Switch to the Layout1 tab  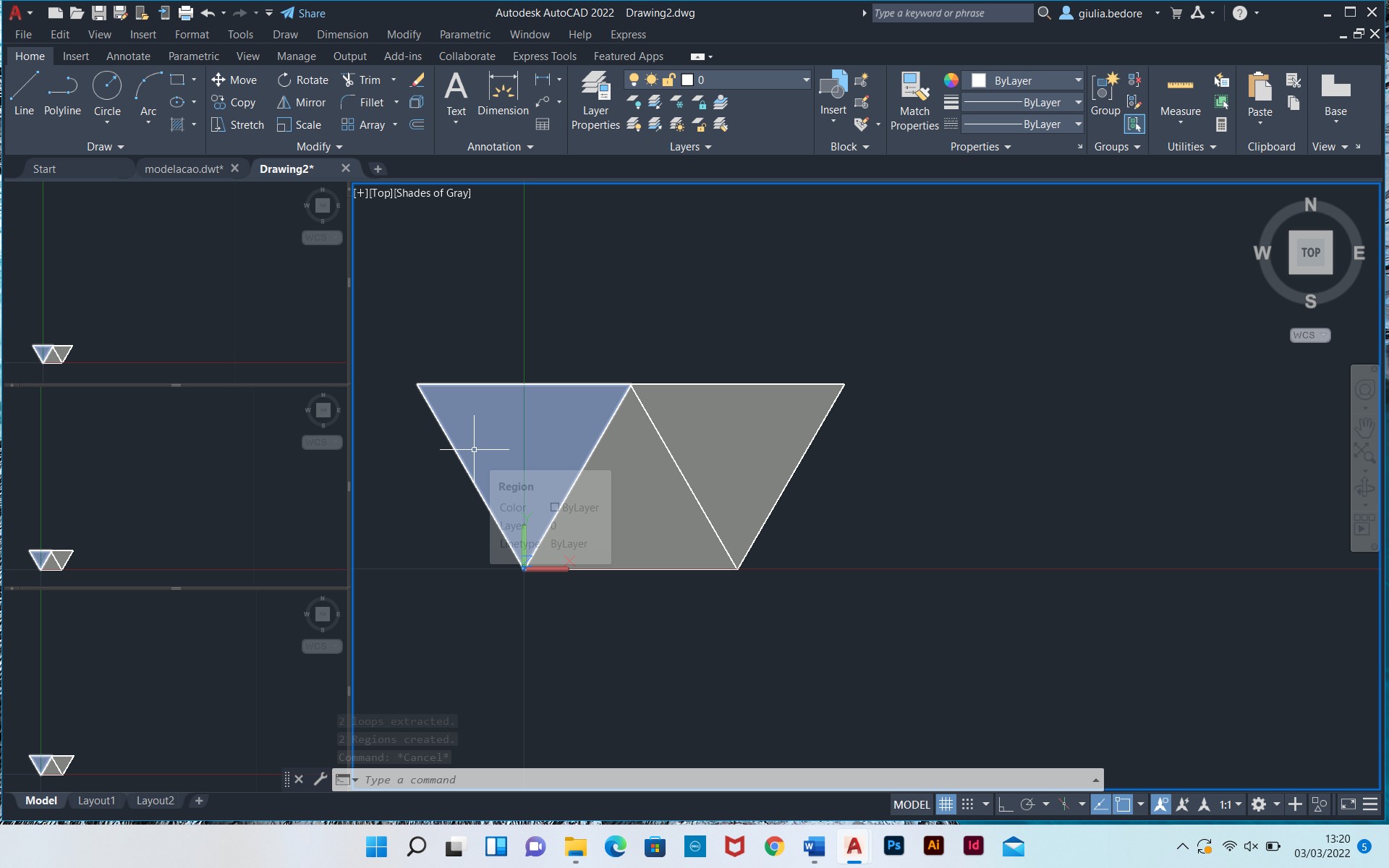tap(96, 801)
